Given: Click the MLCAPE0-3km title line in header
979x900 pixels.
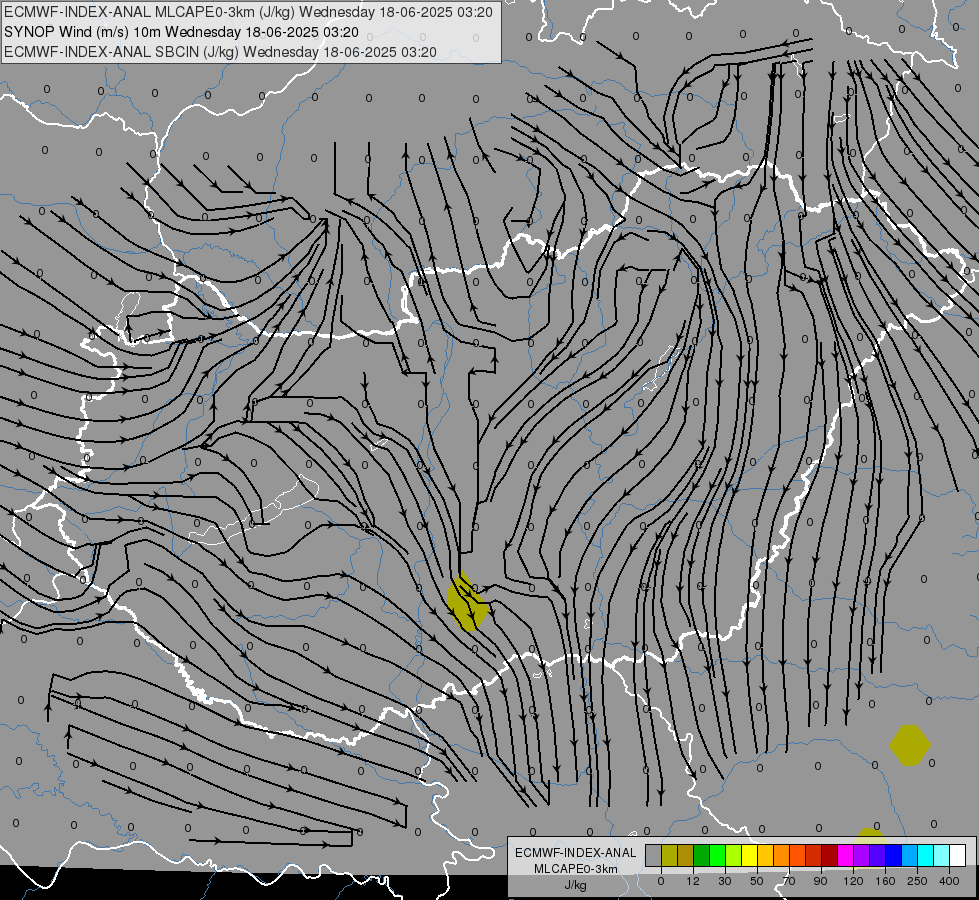Looking at the screenshot, I should point(248,12).
